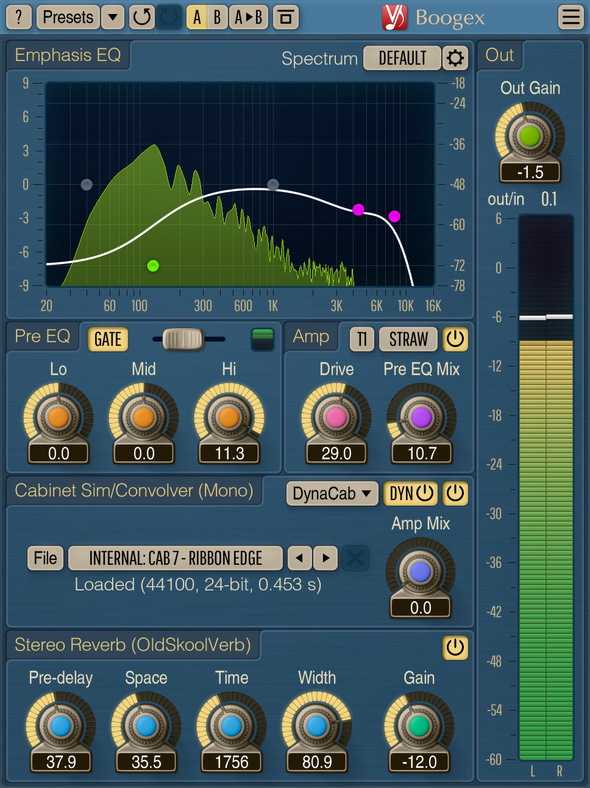Screen dimensions: 590x788
Task: Click the Amp Mix knob
Action: 420,571
